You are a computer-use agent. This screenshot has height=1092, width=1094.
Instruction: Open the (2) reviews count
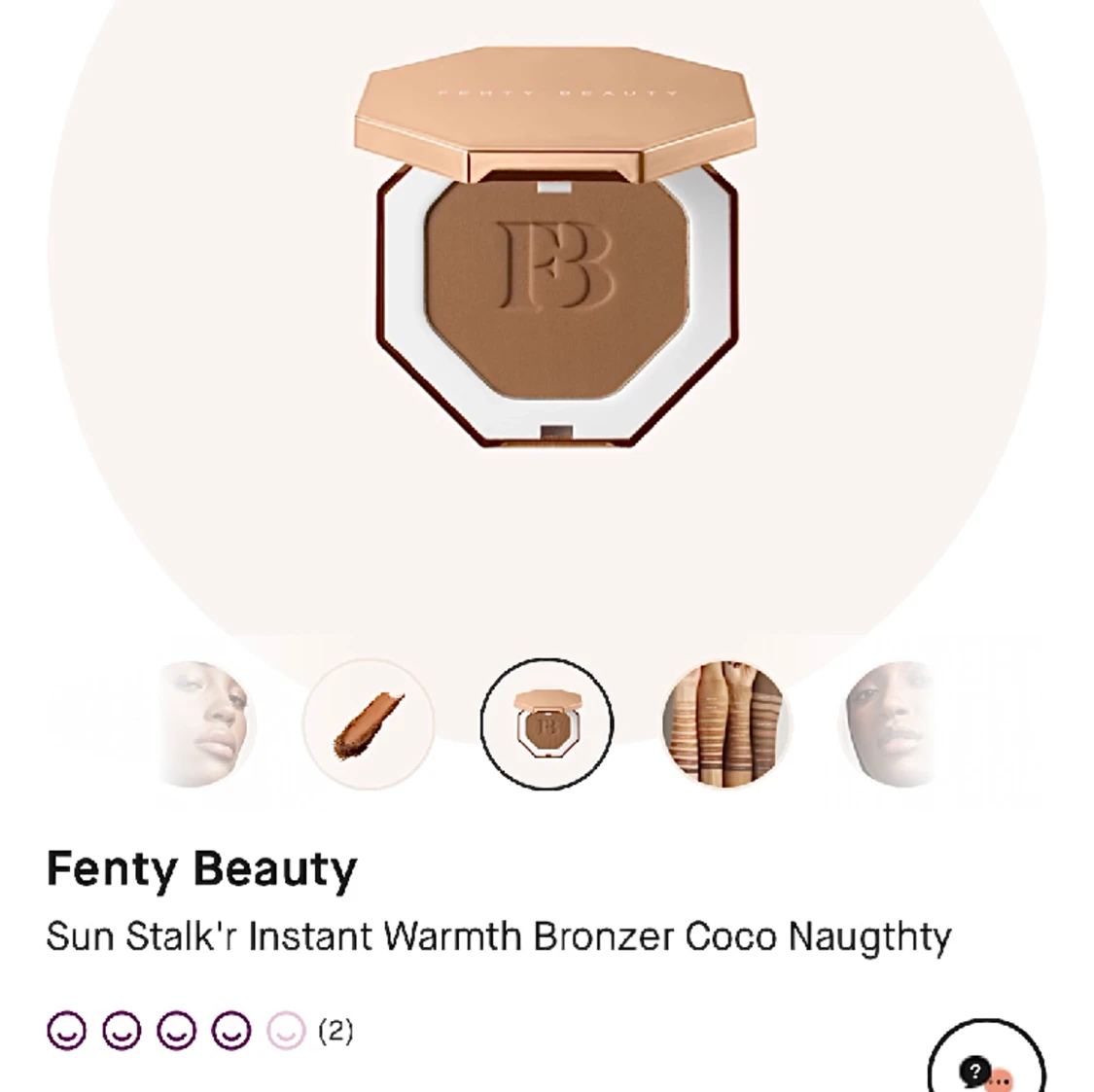click(x=335, y=1031)
